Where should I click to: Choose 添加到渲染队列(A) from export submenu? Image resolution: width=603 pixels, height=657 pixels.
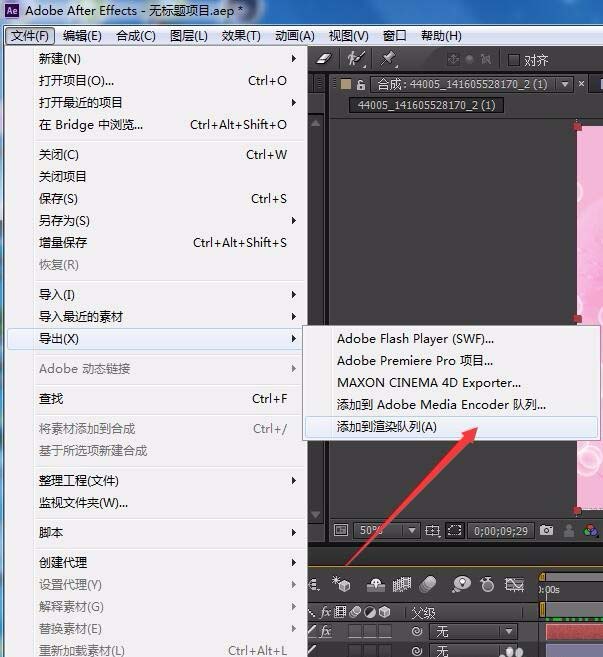pos(387,427)
